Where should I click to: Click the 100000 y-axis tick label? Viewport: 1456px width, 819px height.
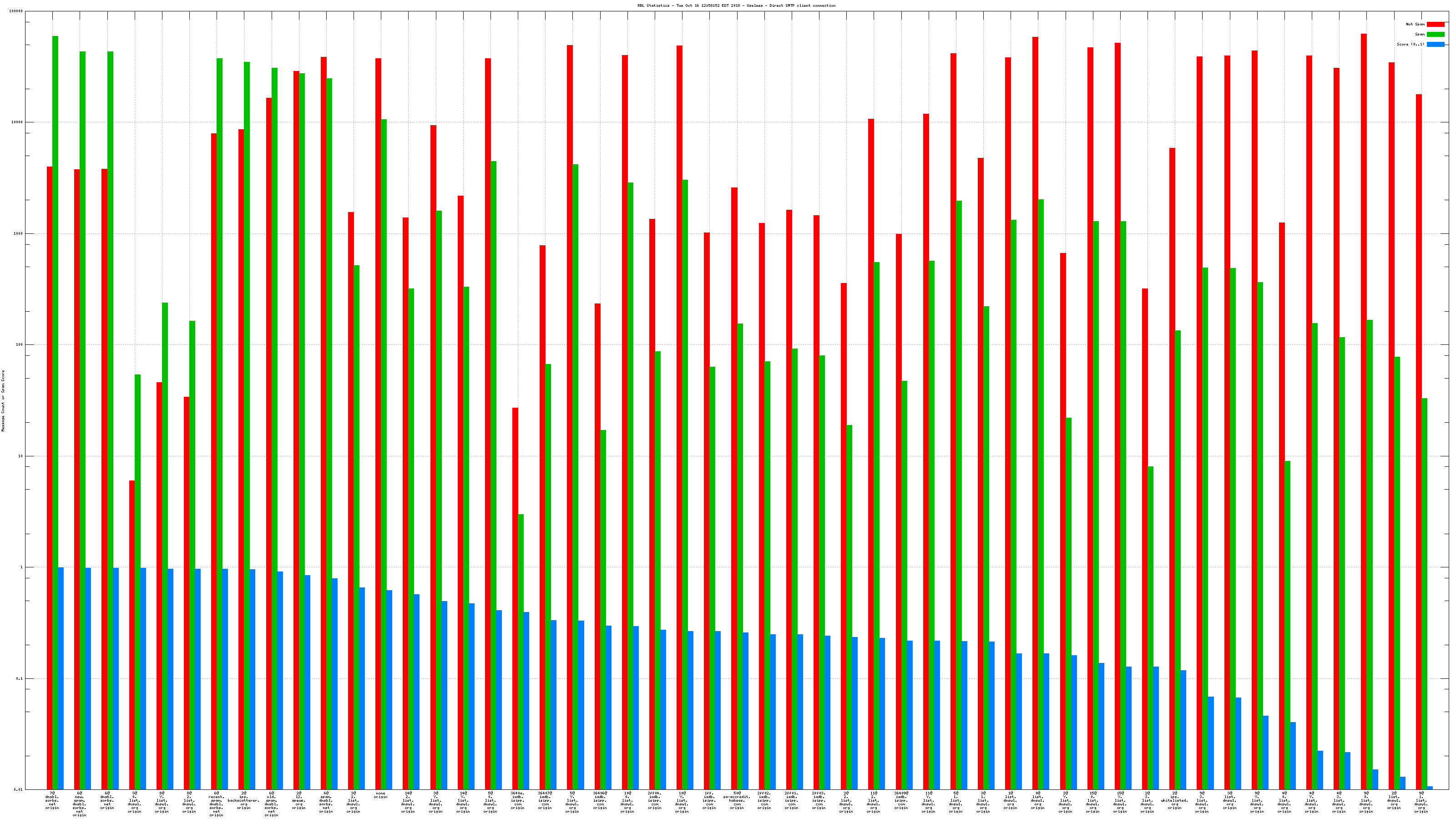point(16,11)
